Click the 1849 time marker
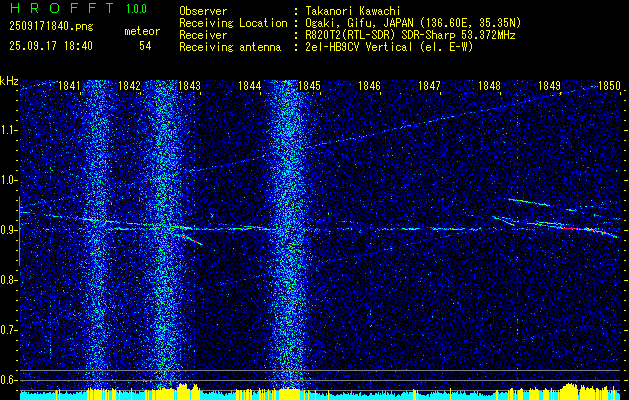 550,85
